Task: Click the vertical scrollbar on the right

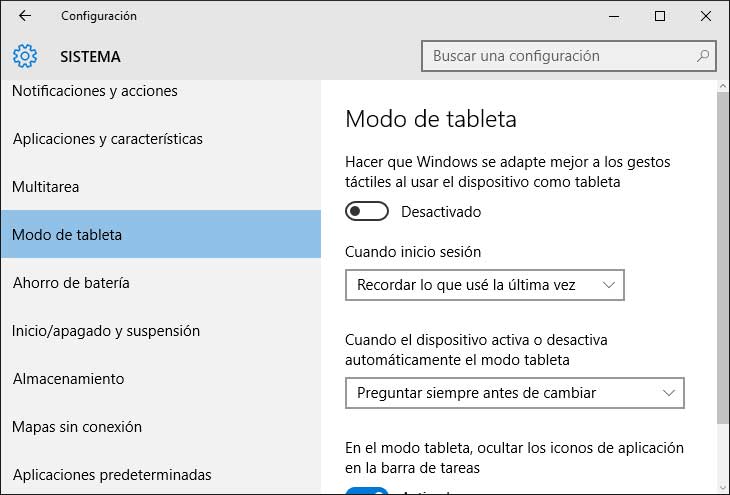Action: [723, 250]
